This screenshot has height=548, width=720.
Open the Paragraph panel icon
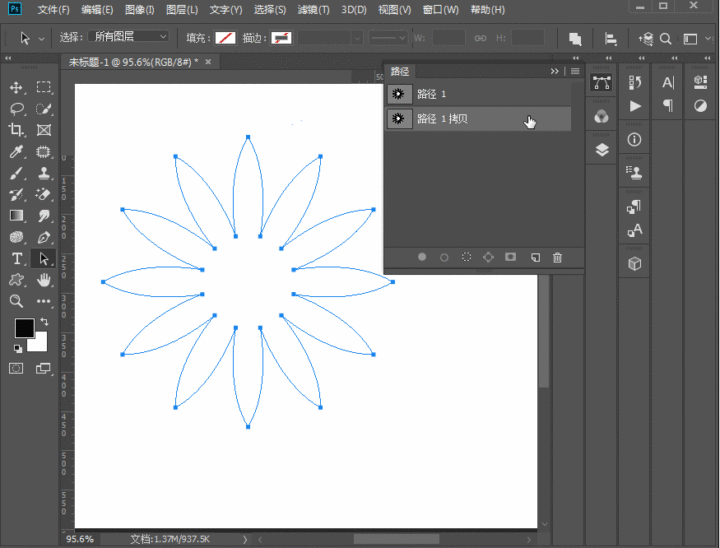(x=668, y=106)
